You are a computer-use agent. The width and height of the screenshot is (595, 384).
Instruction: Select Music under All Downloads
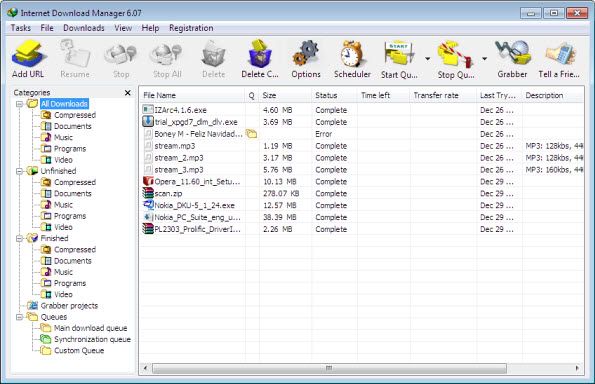[63, 137]
